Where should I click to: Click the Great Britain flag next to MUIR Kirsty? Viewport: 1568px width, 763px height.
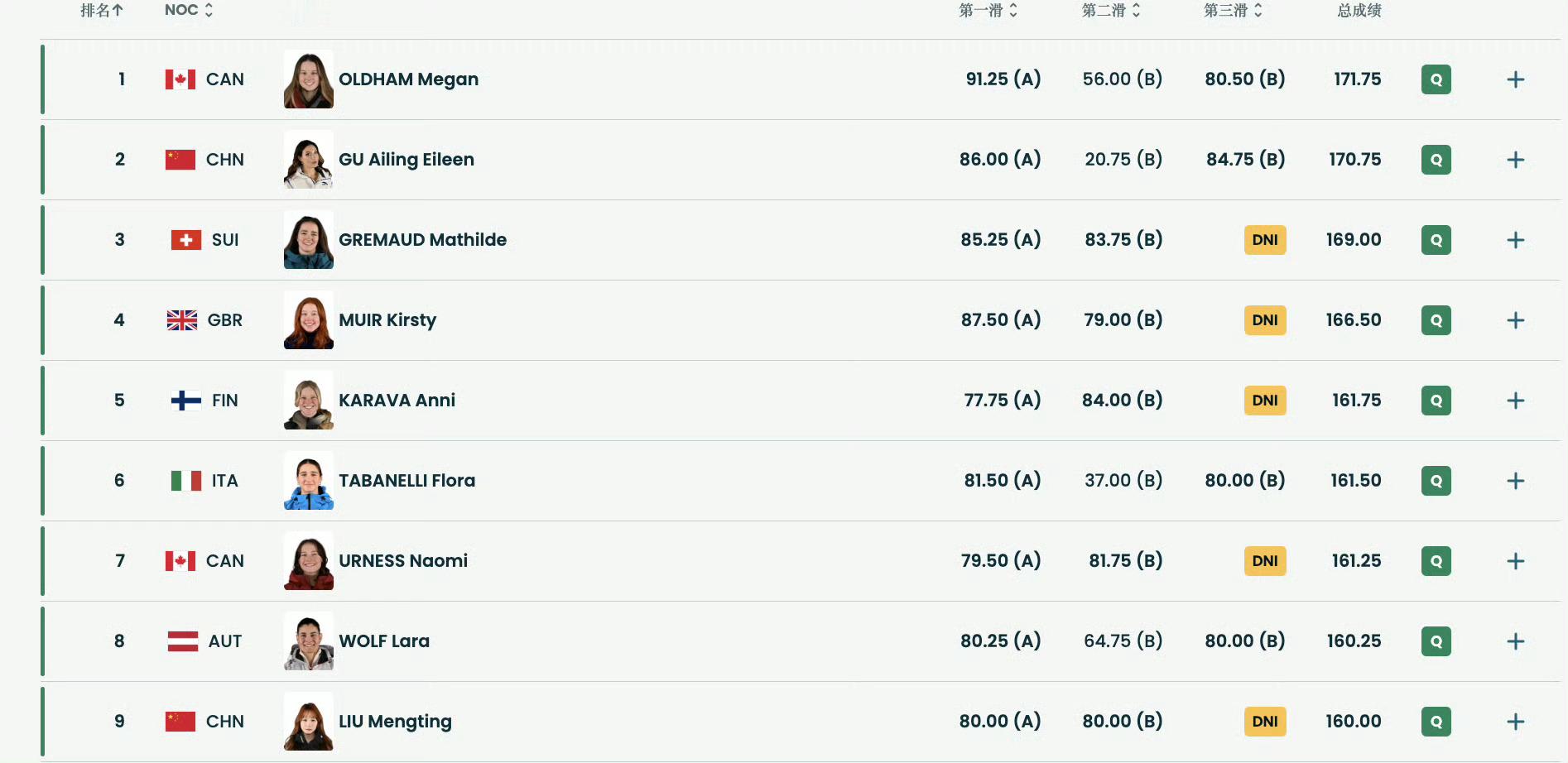click(182, 320)
